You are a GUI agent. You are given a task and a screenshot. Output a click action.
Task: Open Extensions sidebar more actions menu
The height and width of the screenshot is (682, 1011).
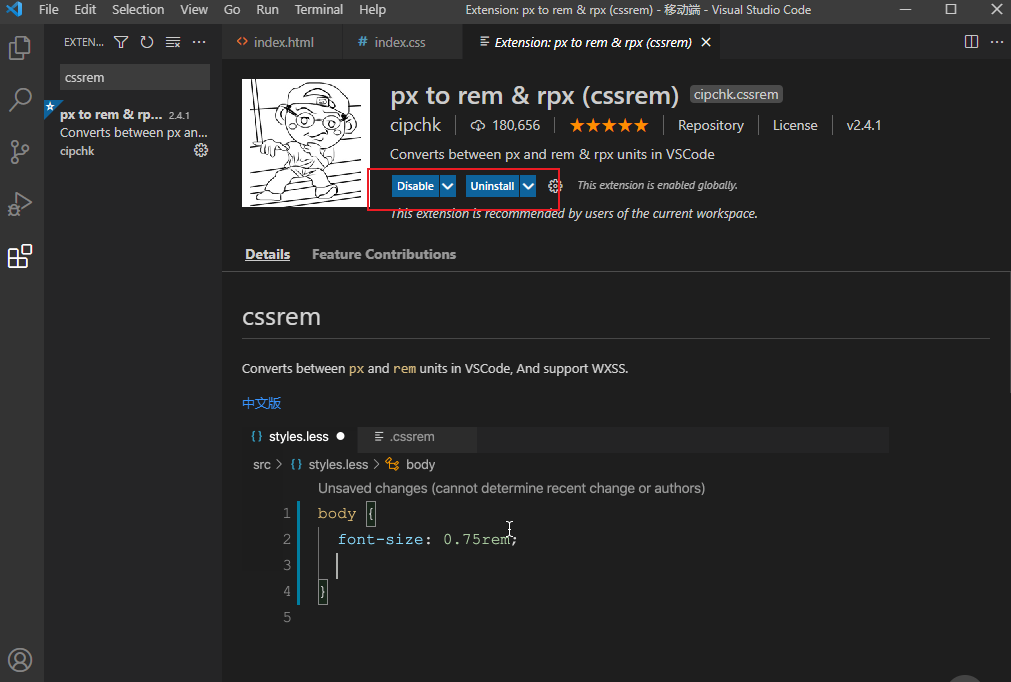[x=199, y=43]
